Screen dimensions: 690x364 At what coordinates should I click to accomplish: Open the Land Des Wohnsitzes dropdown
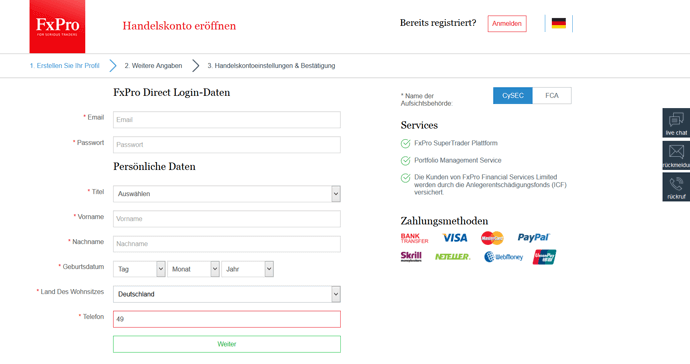pyautogui.click(x=227, y=294)
